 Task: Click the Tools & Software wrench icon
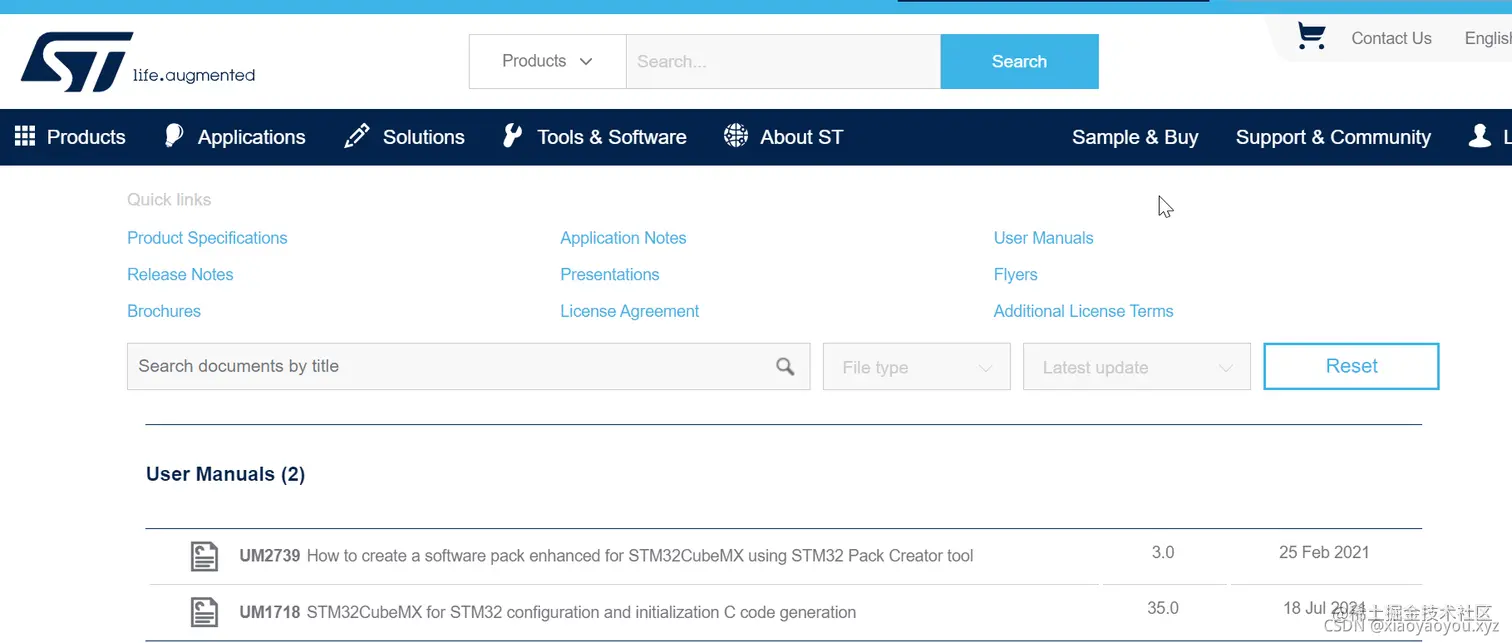512,136
